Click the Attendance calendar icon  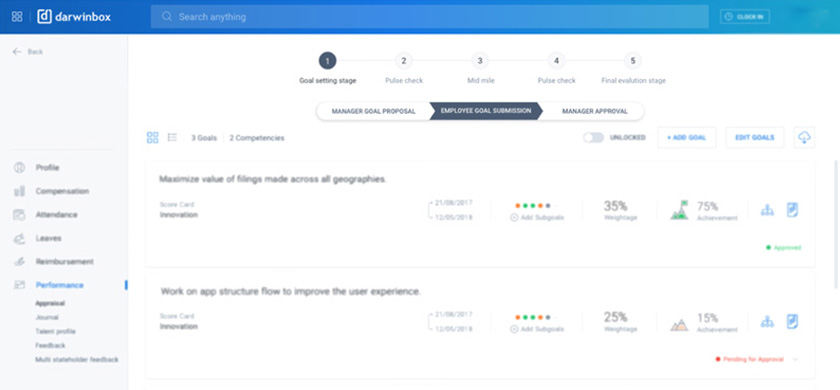(19, 215)
